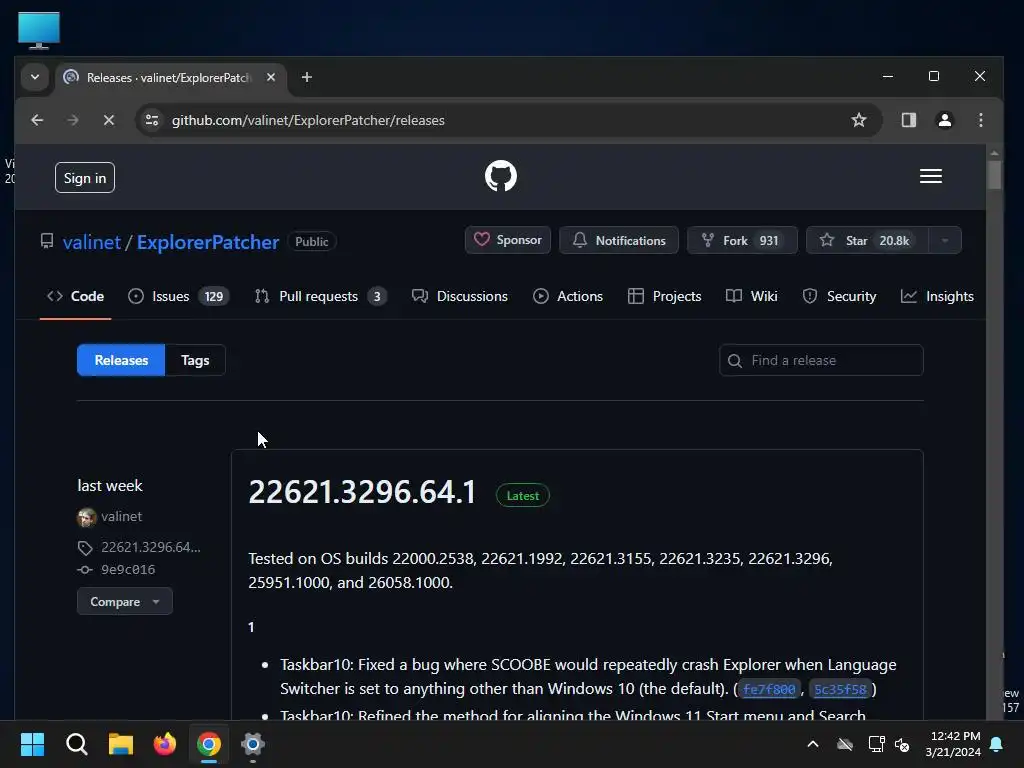This screenshot has height=768, width=1024.
Task: Launch Firefox from taskbar
Action: tap(165, 744)
